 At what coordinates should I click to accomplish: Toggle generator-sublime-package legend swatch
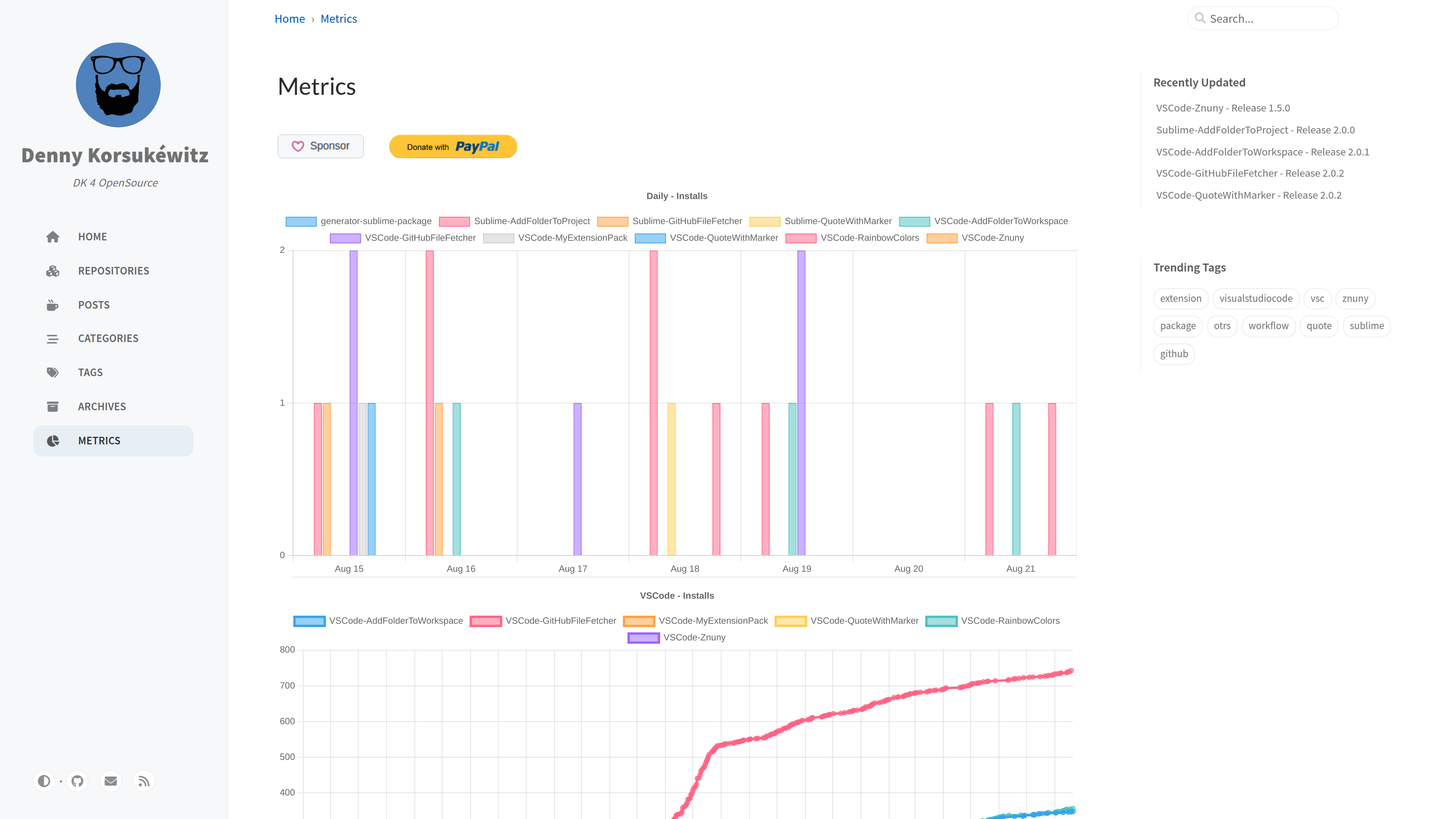pyautogui.click(x=301, y=221)
